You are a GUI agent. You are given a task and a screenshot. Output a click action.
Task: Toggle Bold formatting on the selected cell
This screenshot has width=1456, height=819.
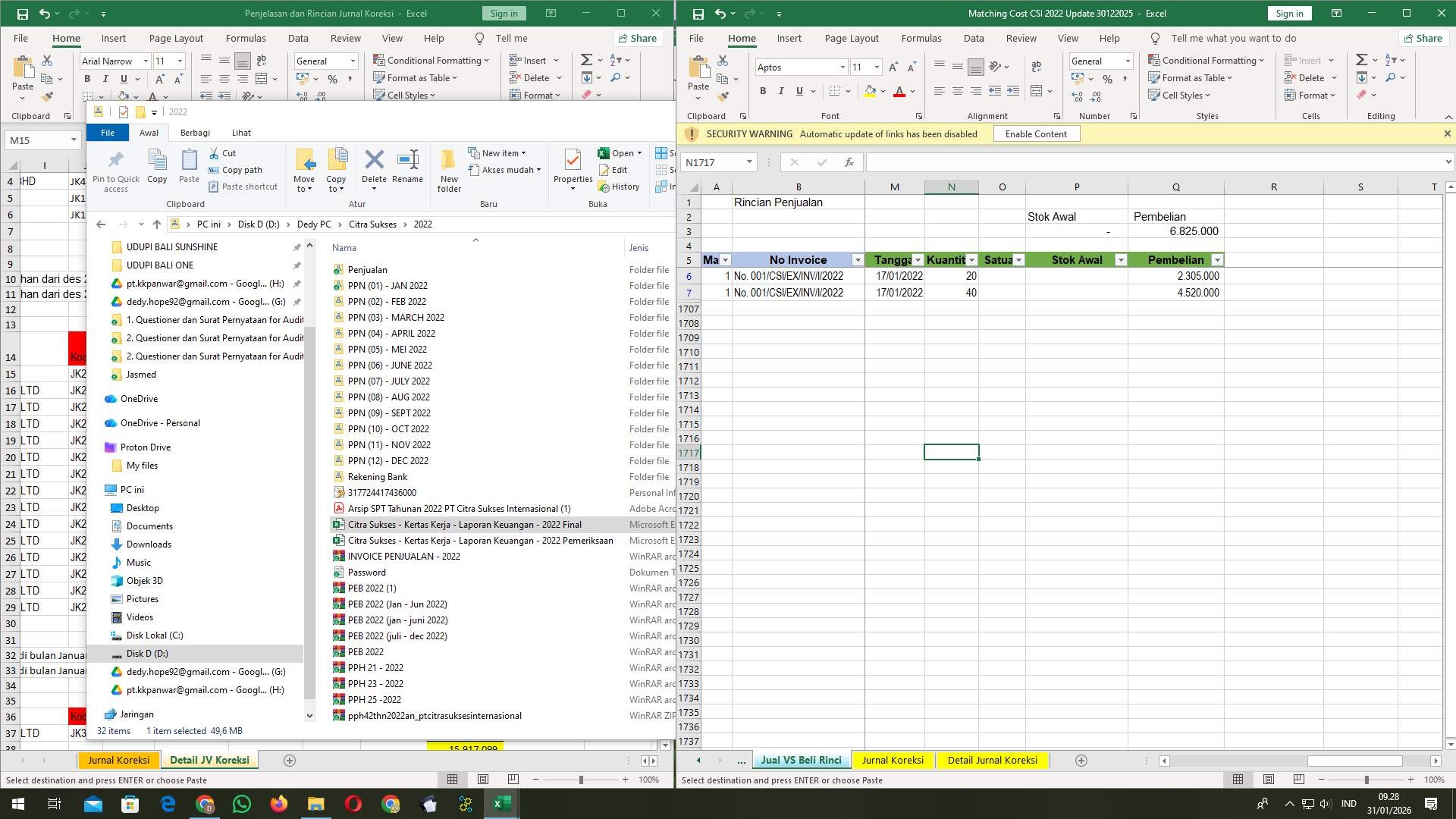(x=763, y=91)
